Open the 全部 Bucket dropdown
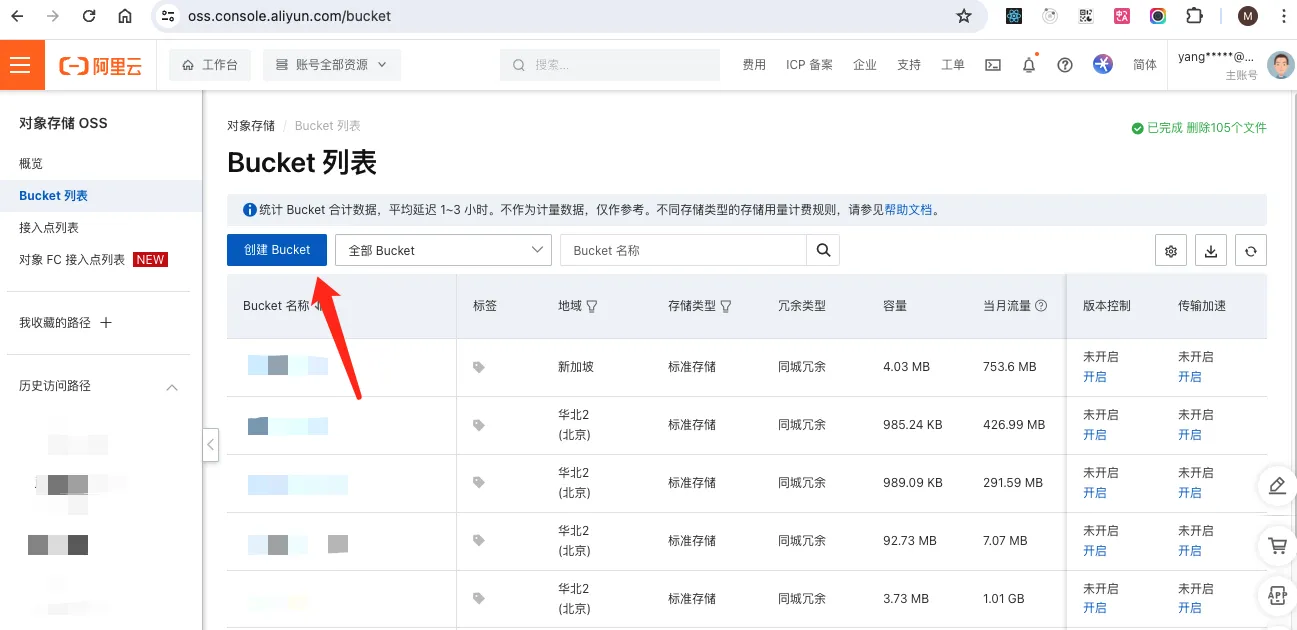 443,250
